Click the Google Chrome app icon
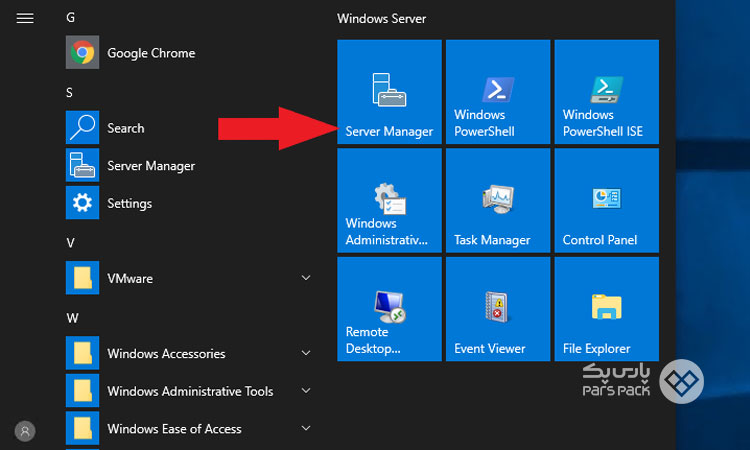 [x=81, y=53]
